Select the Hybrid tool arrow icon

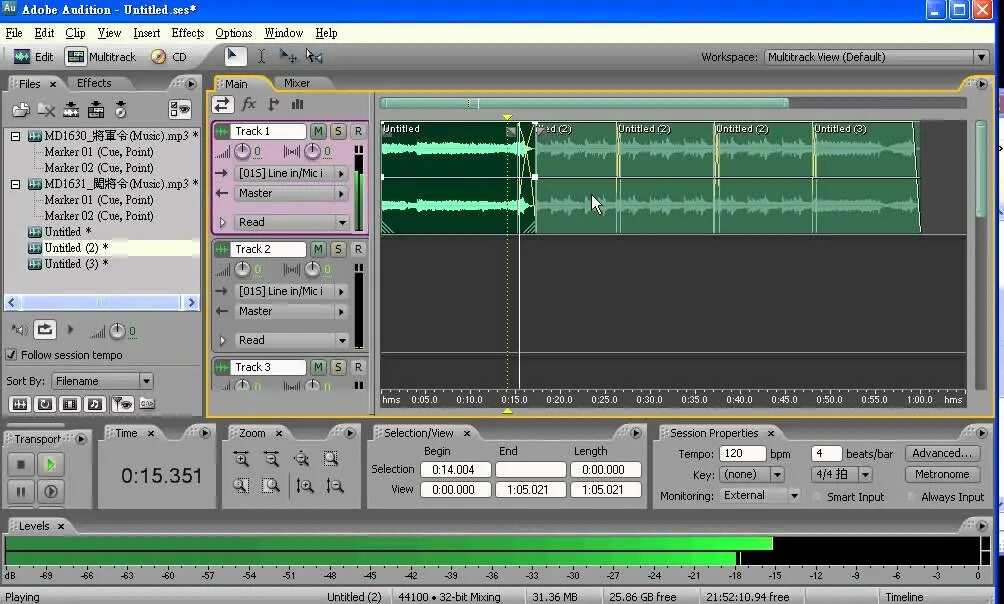235,56
